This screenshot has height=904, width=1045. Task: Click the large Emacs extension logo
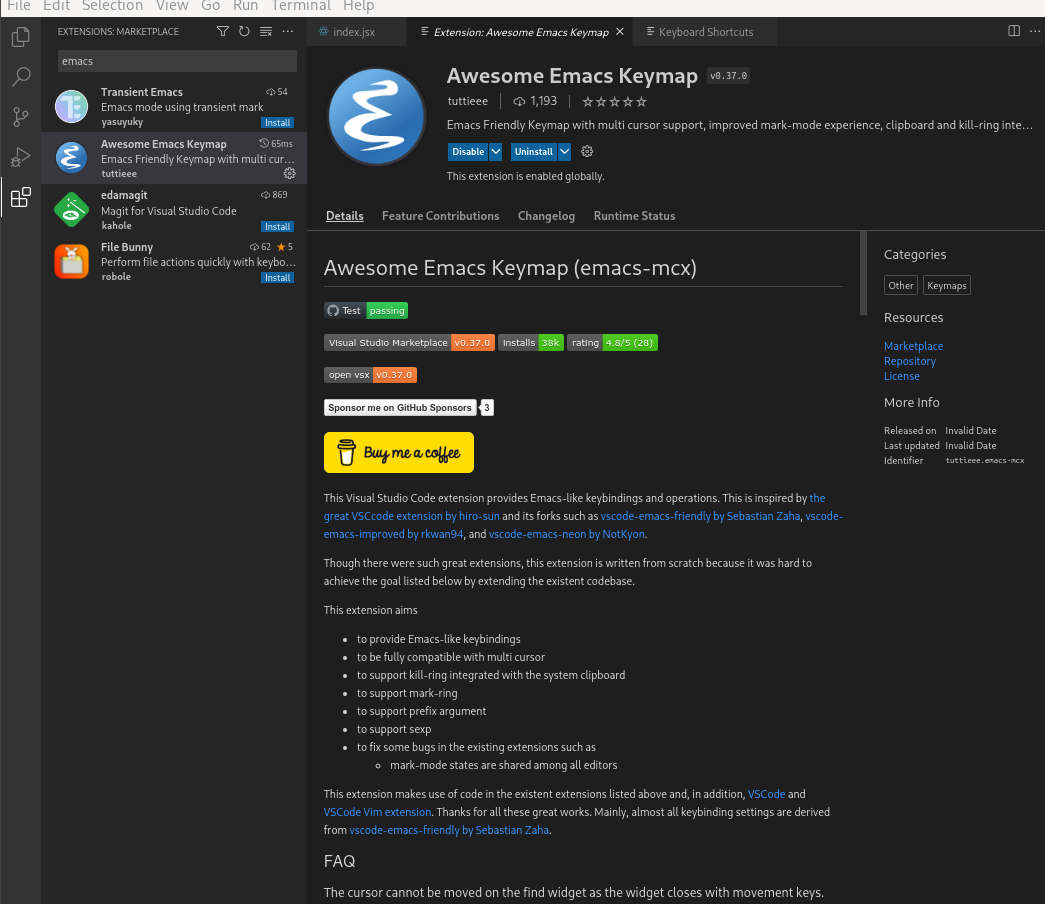click(x=377, y=116)
